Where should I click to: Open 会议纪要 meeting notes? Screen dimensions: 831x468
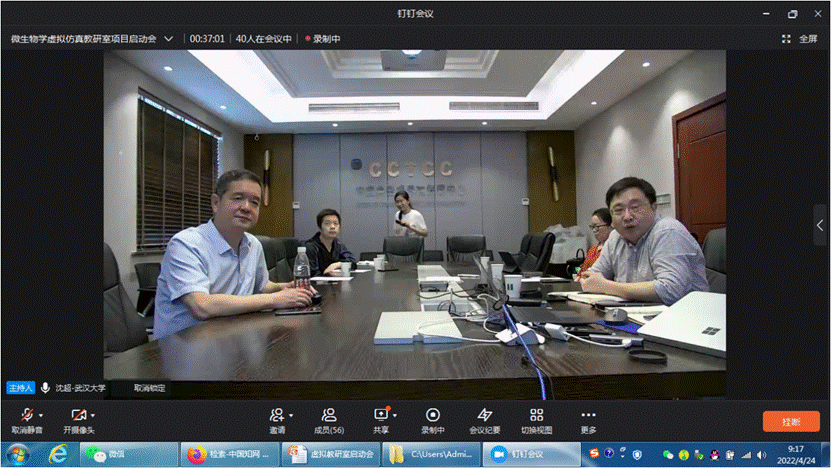coord(484,415)
